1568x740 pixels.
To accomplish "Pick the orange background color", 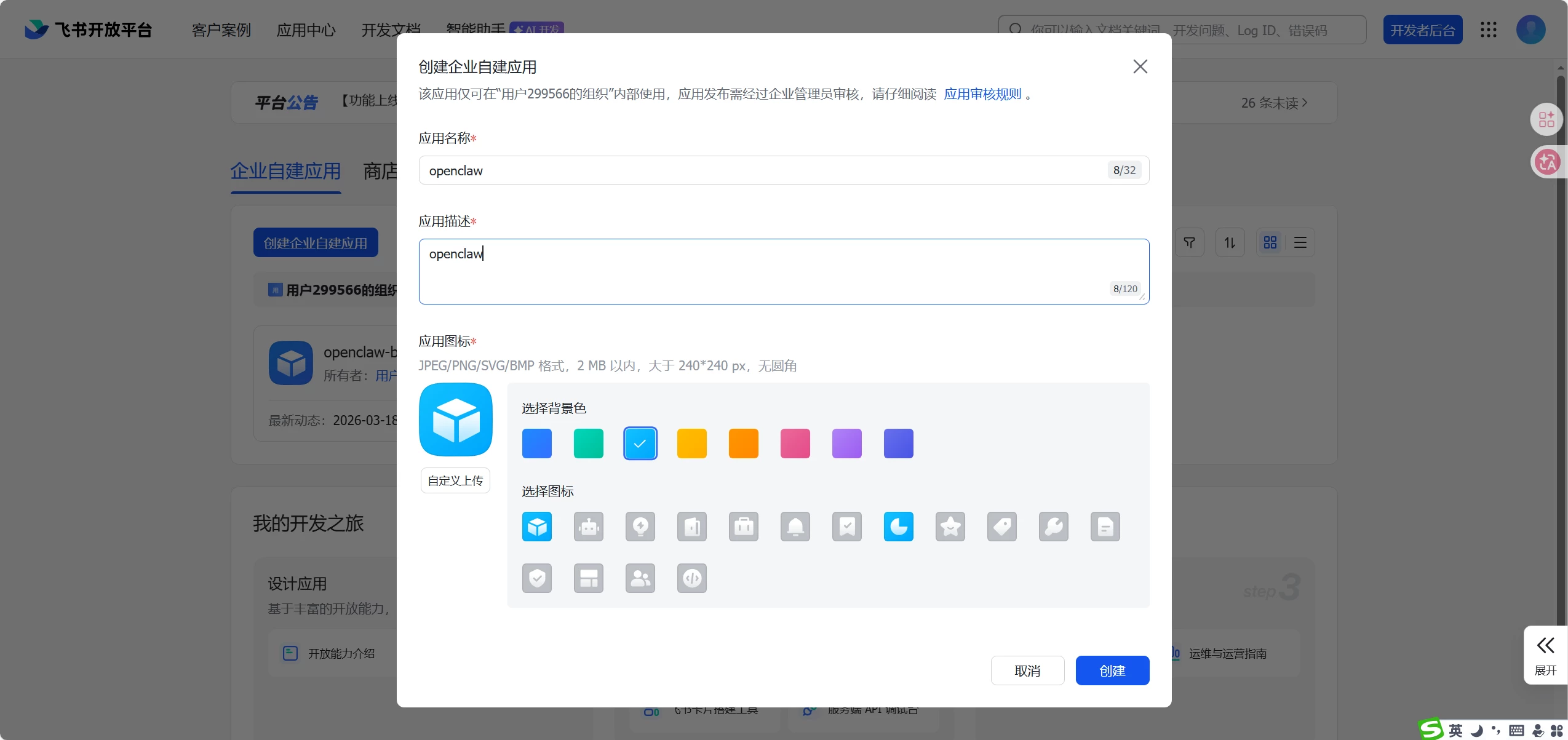I will coord(743,444).
